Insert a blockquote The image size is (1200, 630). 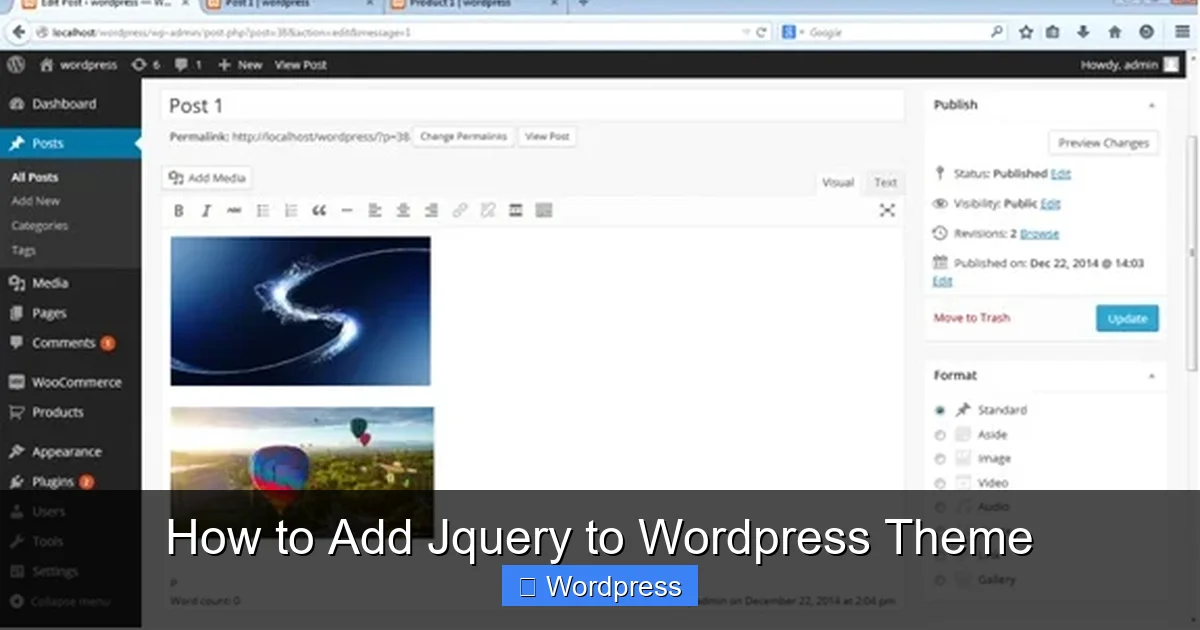point(319,211)
